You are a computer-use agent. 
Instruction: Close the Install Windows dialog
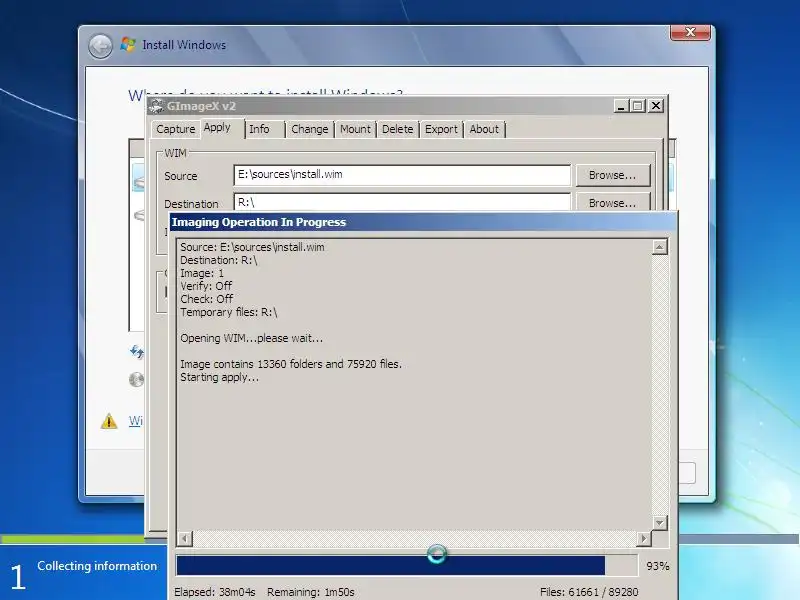[690, 32]
